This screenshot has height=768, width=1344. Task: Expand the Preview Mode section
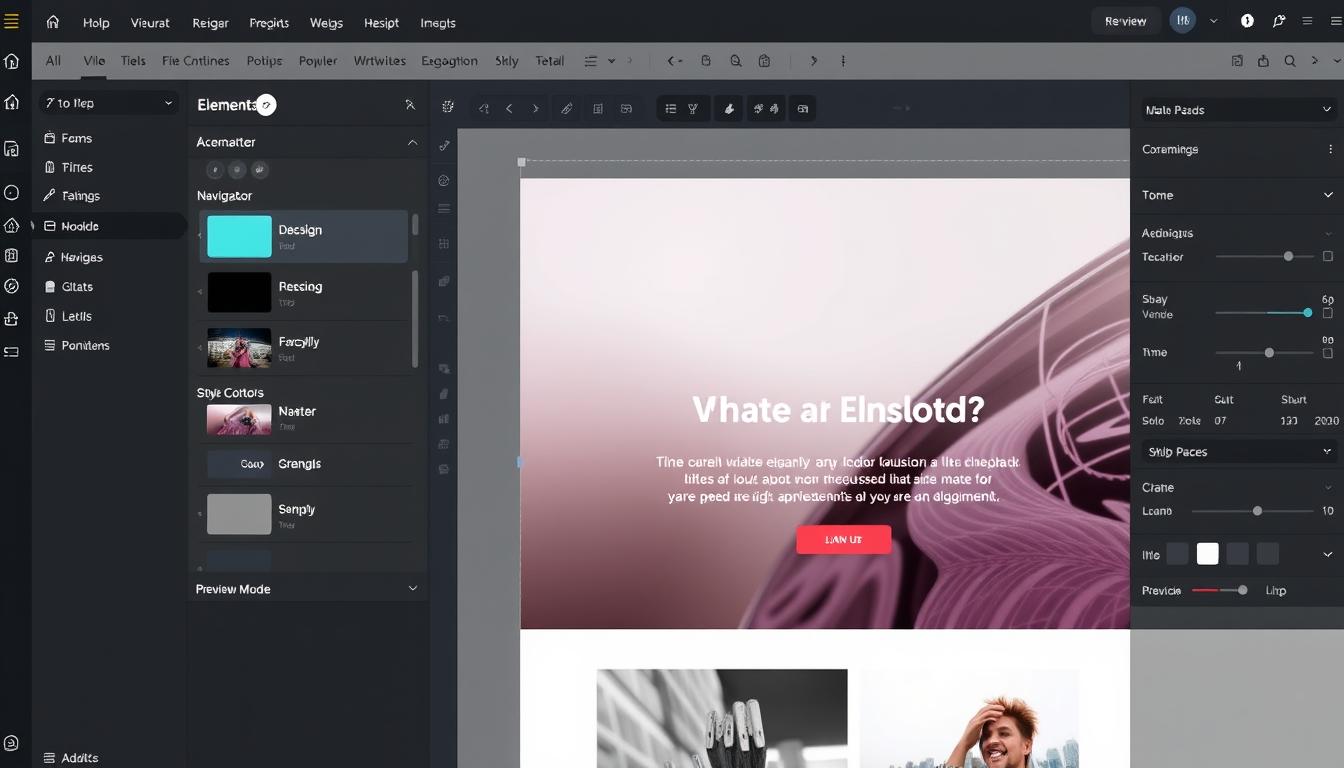412,589
